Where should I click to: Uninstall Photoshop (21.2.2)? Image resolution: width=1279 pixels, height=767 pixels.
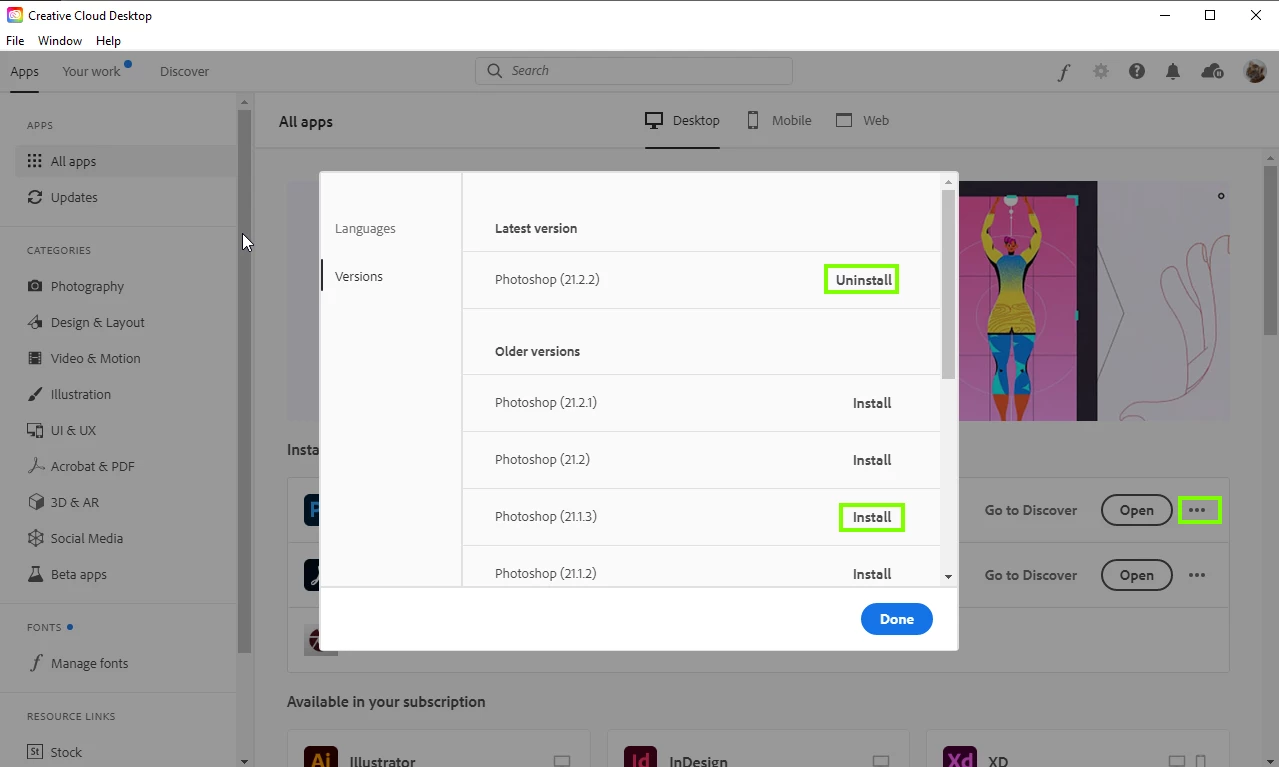tap(863, 280)
